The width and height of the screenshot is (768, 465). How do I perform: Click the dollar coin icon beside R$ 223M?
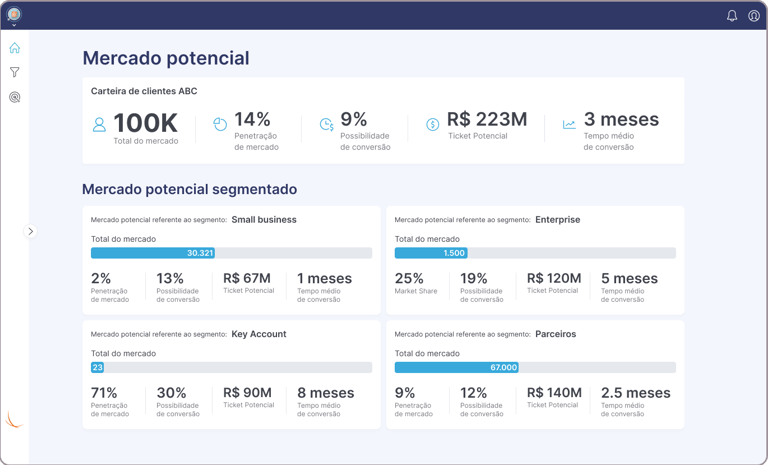pos(432,124)
